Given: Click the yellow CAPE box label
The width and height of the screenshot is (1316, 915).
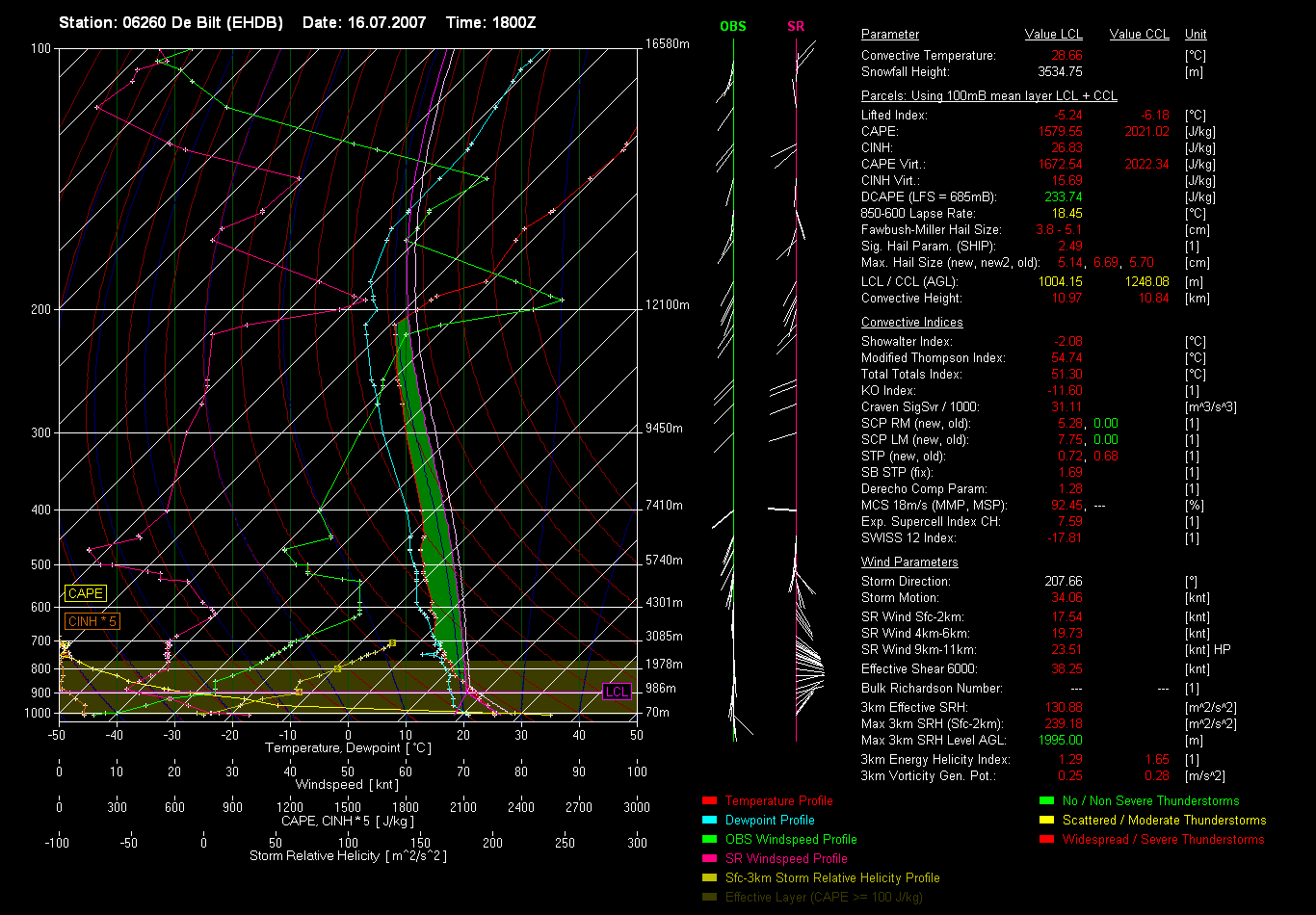Looking at the screenshot, I should pyautogui.click(x=86, y=594).
